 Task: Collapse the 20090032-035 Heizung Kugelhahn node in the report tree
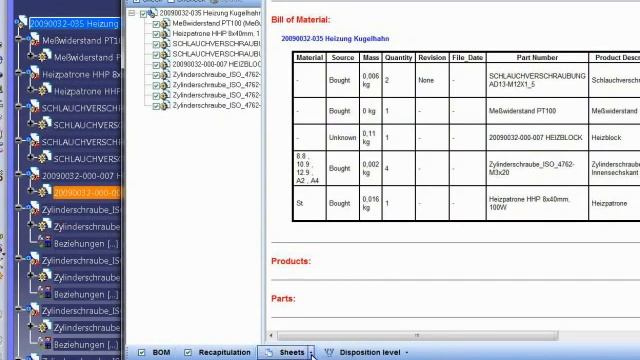[x=131, y=13]
